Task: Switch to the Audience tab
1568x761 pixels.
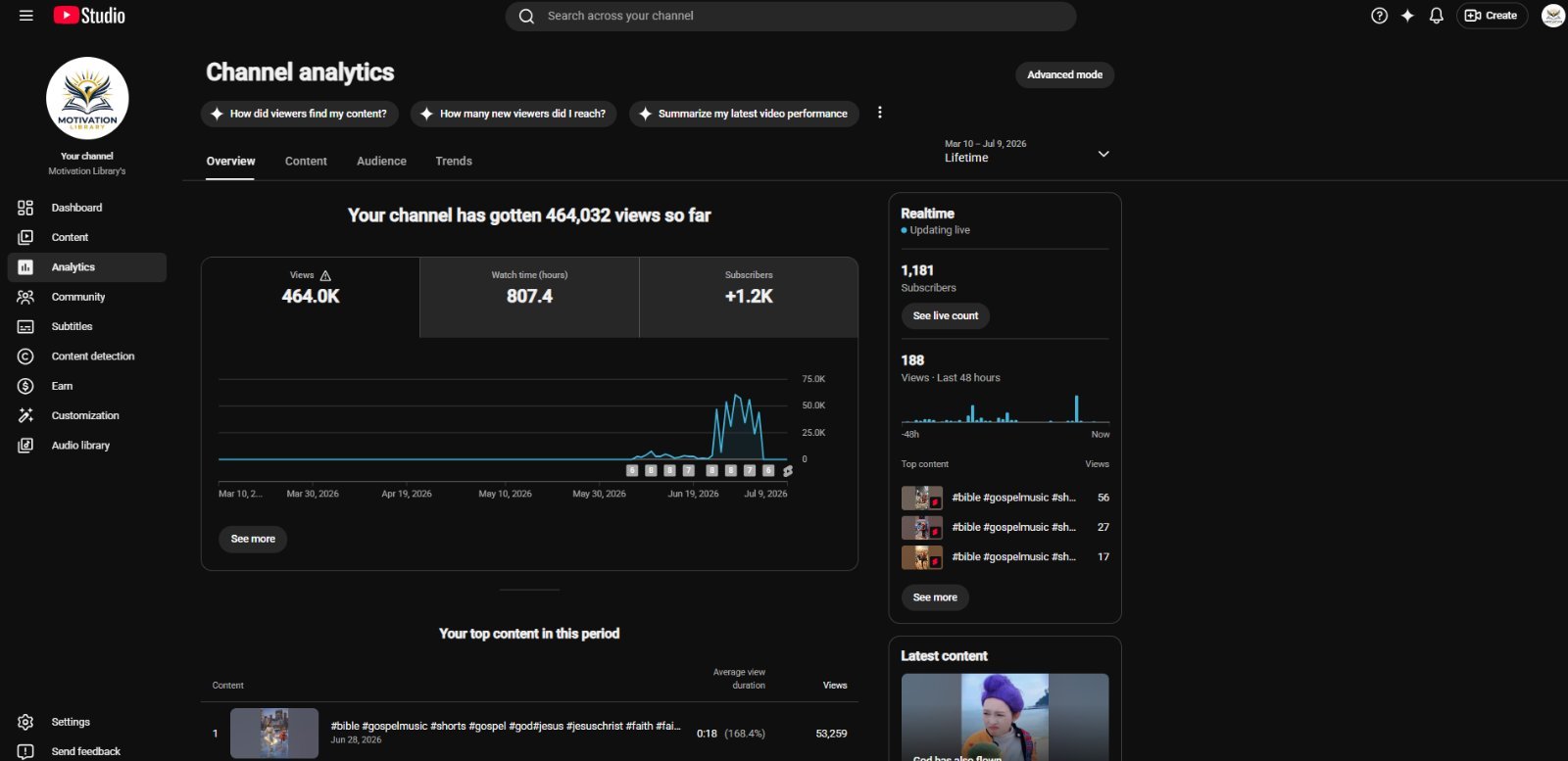Action: pos(381,162)
